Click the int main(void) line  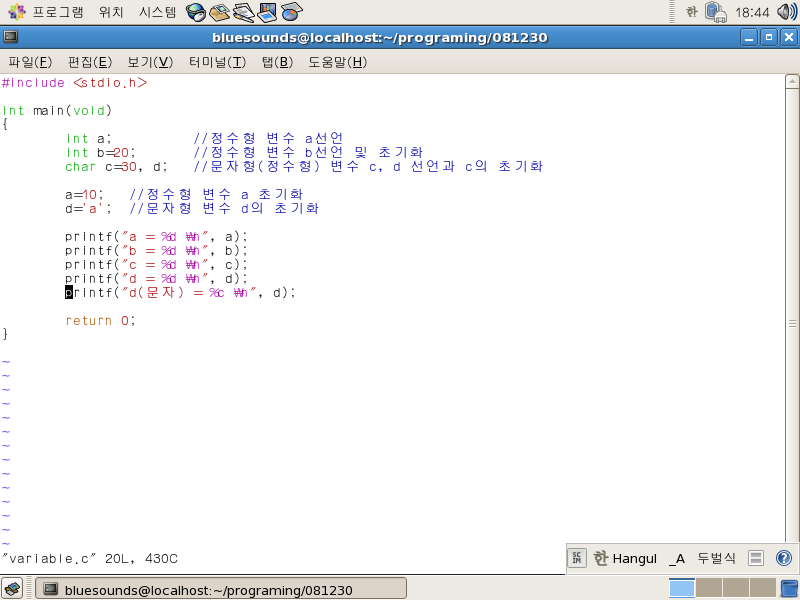[x=57, y=111]
